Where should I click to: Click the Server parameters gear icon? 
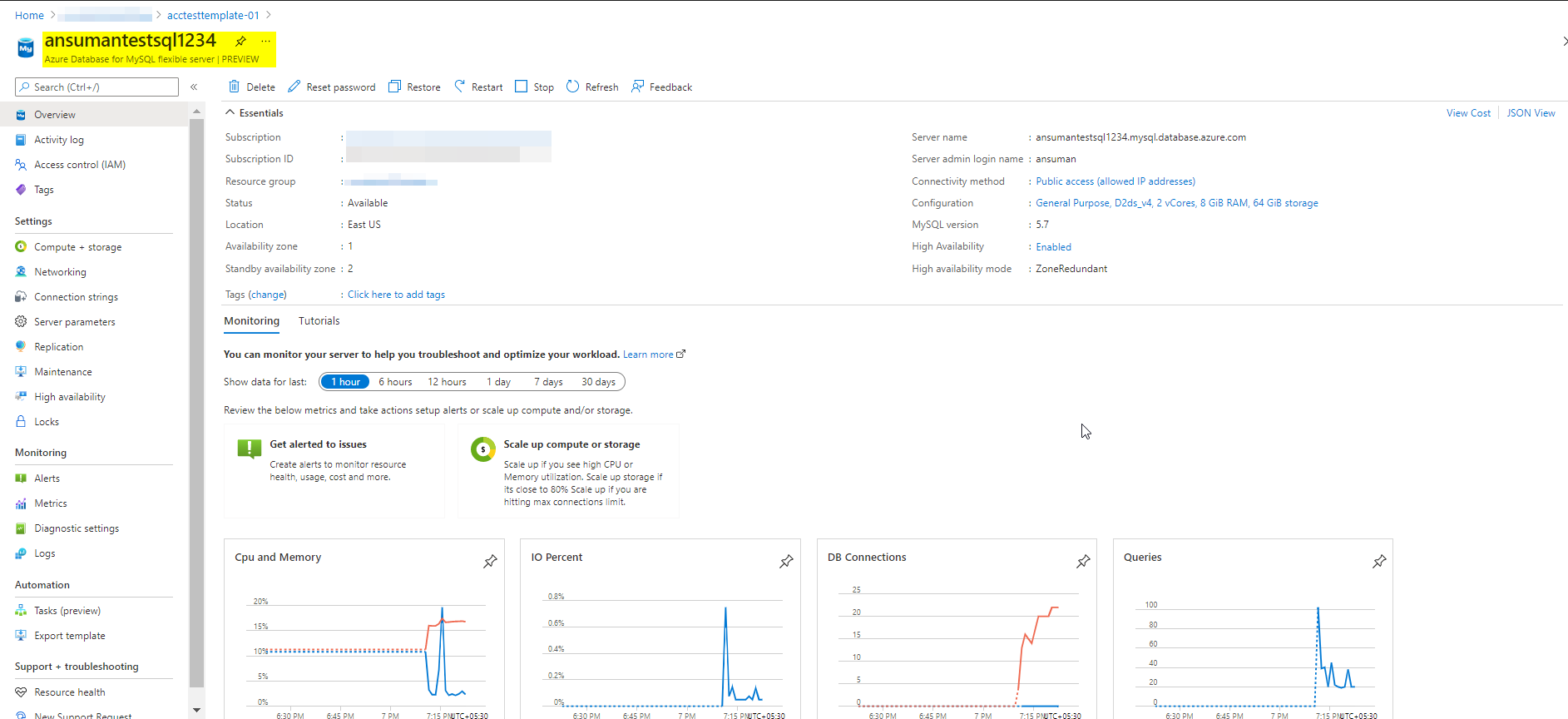(21, 322)
